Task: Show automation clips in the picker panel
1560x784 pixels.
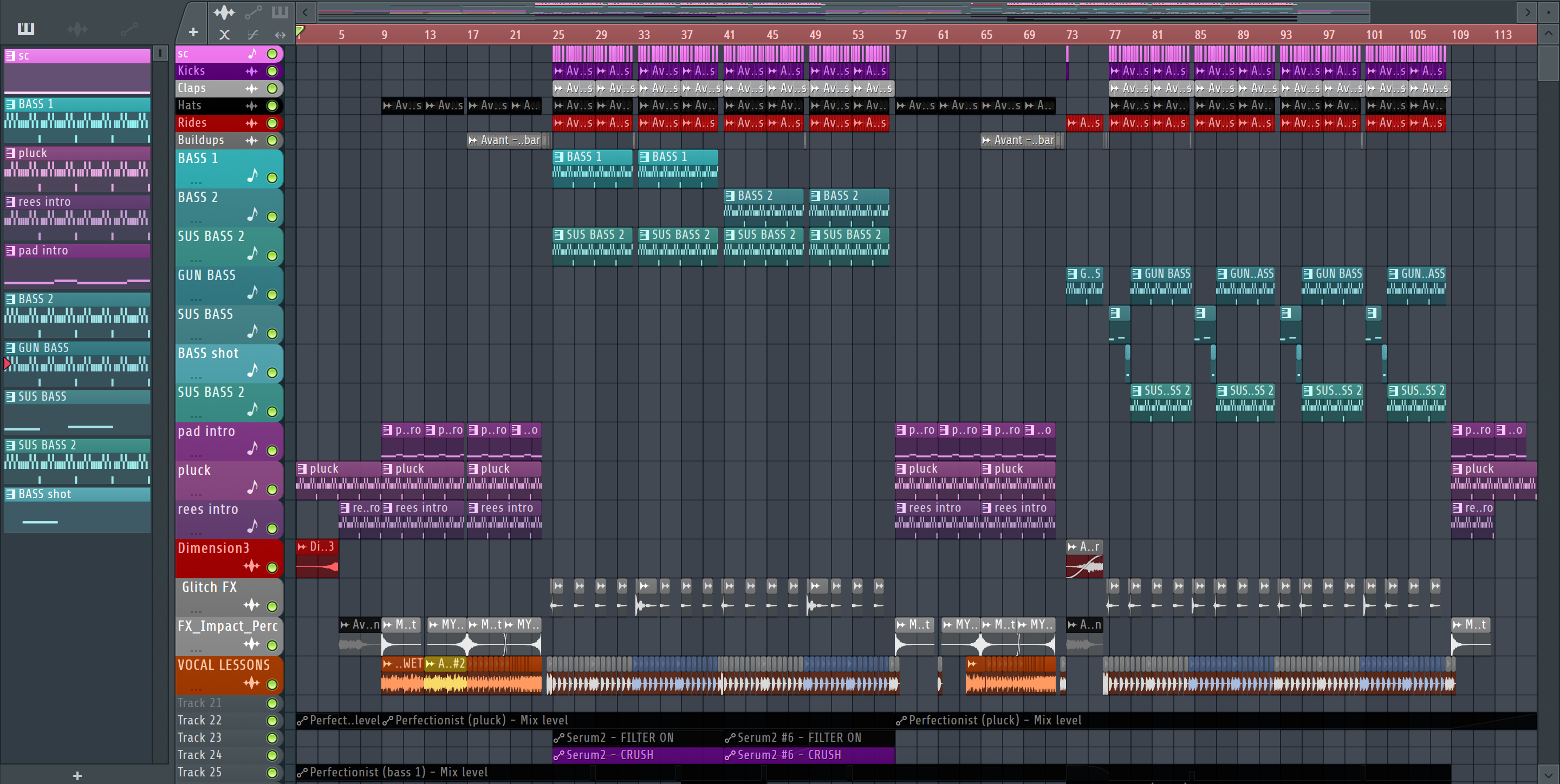Action: click(129, 29)
